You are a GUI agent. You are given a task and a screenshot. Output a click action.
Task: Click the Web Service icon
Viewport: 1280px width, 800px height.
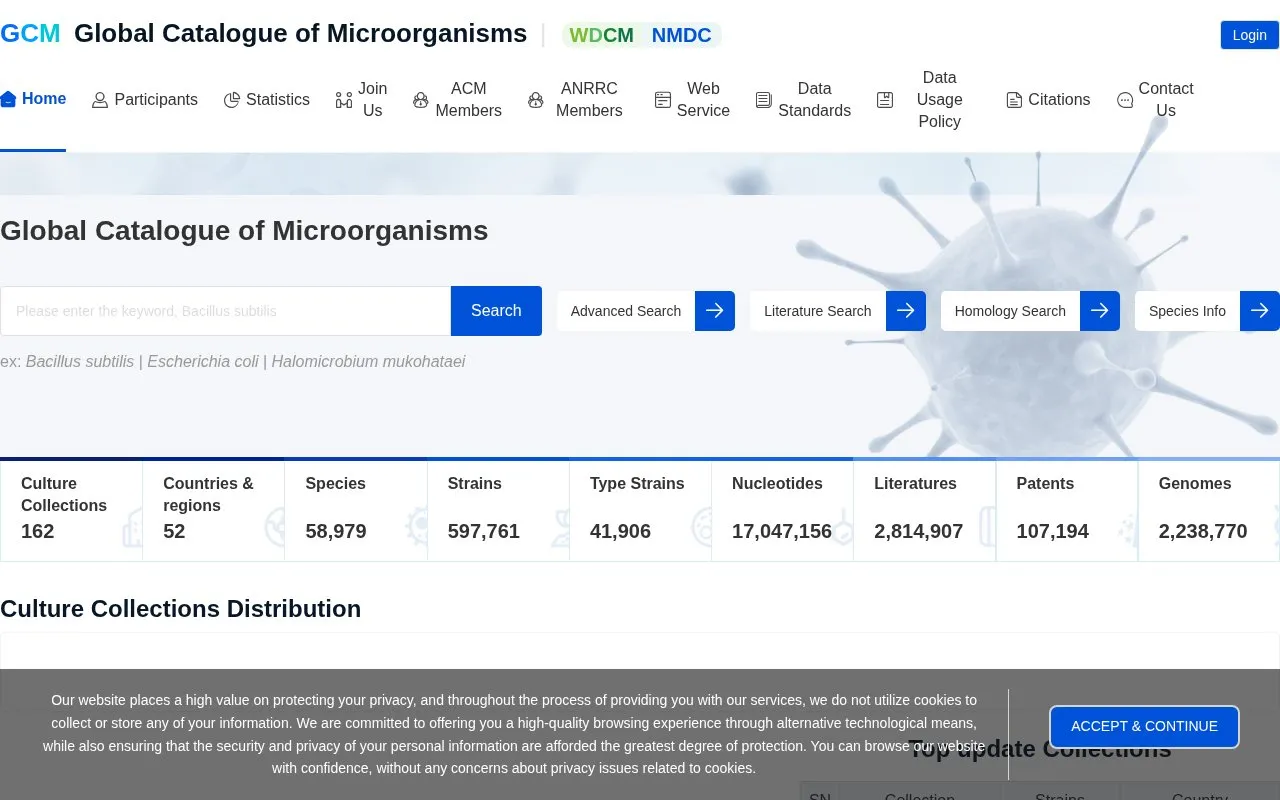[x=663, y=100]
